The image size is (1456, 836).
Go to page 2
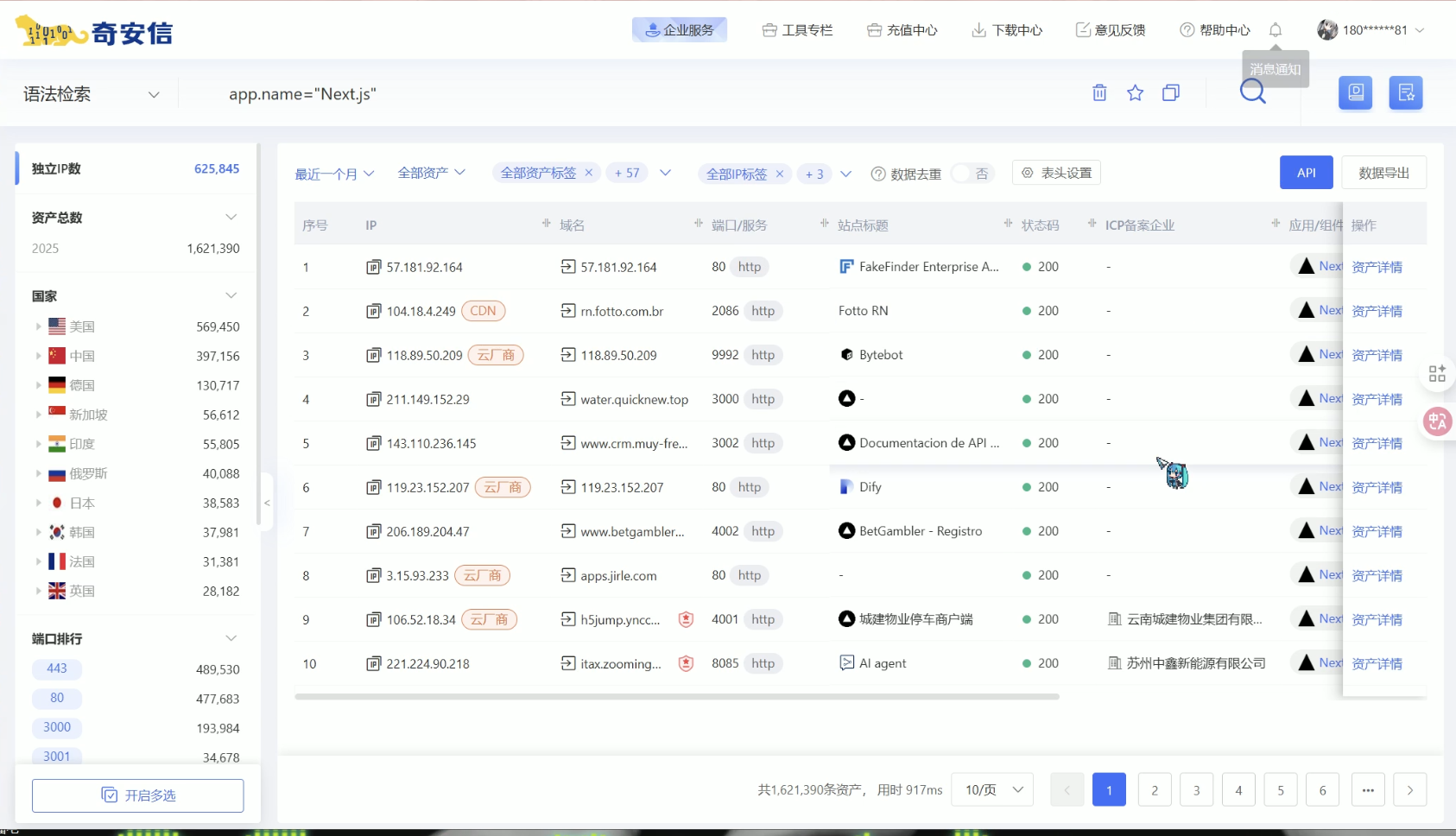1155,789
